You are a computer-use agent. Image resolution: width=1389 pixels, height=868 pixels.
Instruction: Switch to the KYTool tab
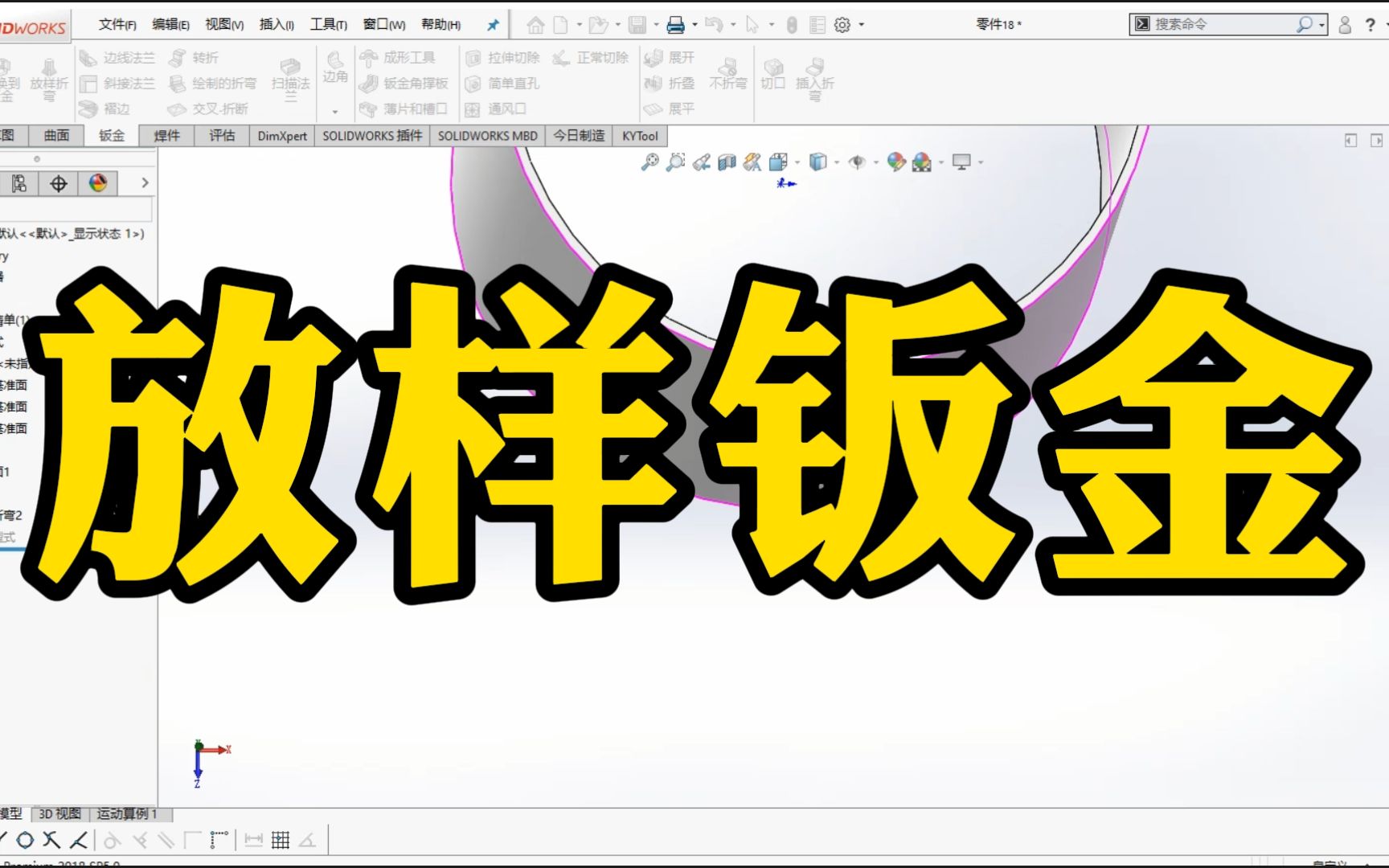tap(640, 136)
